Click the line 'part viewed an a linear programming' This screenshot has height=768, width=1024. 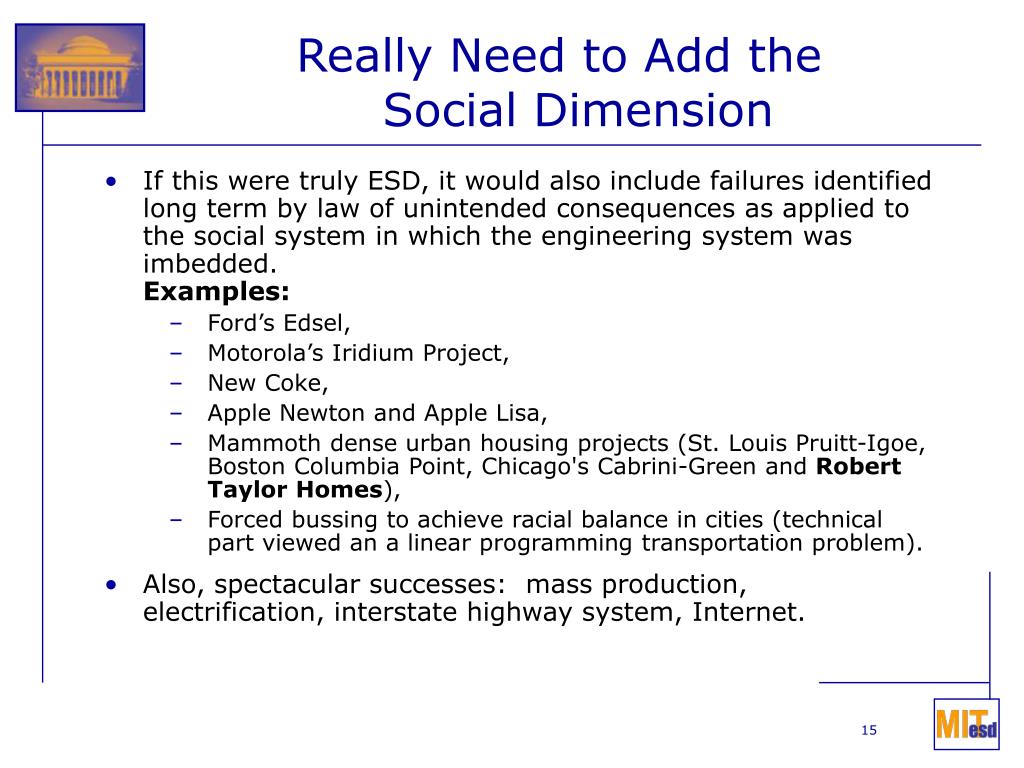click(565, 543)
